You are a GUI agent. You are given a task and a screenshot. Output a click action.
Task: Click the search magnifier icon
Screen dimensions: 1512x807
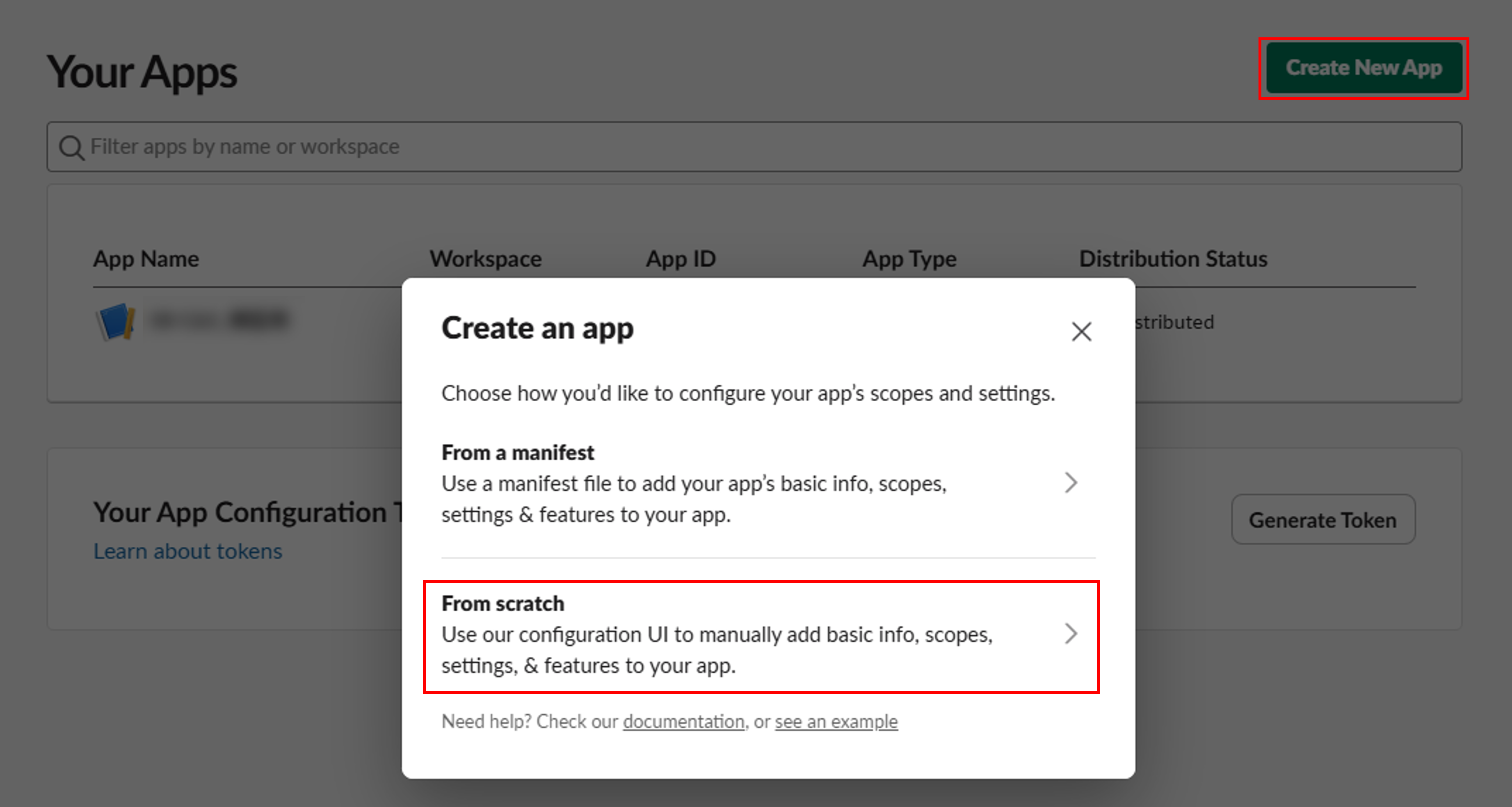point(72,147)
